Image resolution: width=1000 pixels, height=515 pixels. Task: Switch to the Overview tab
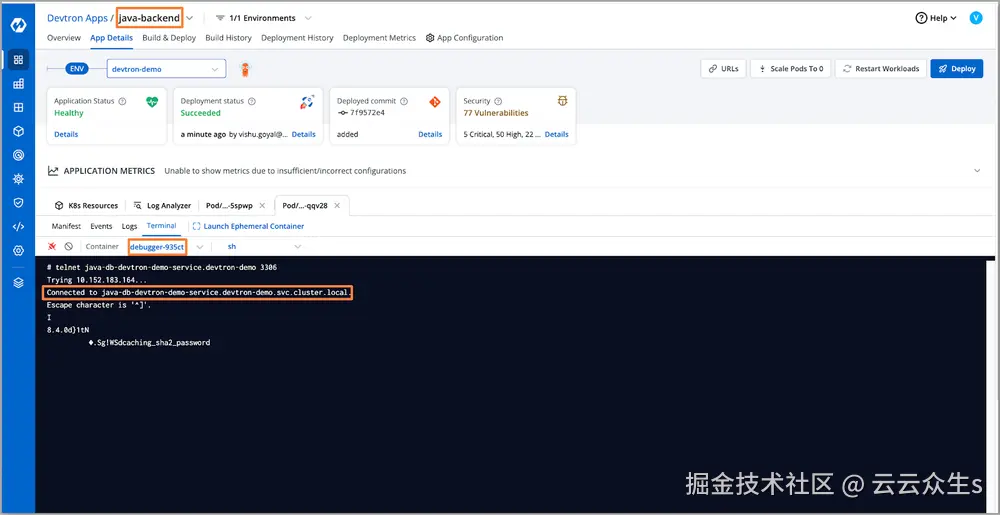click(64, 38)
